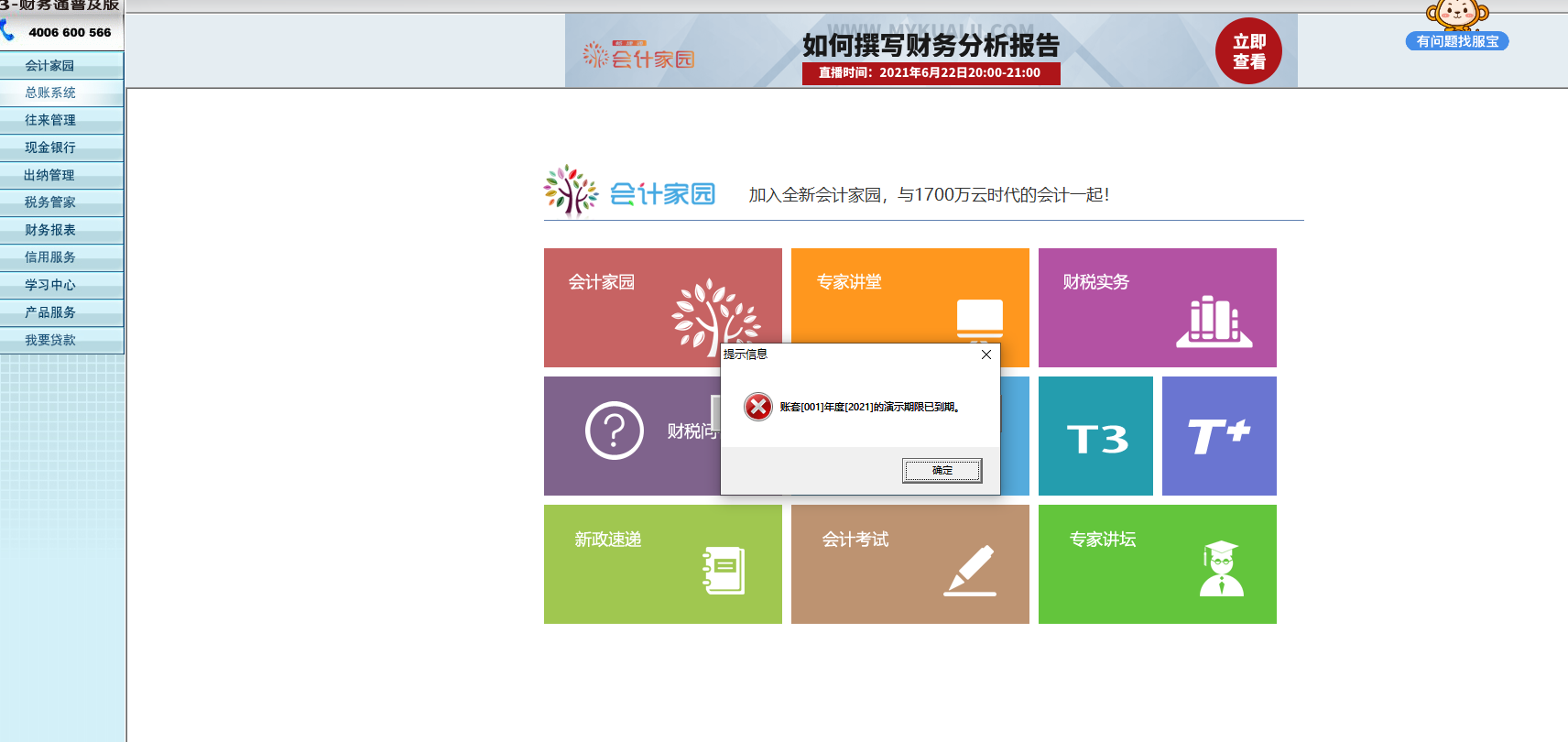Click the 会计家园 tree logo in the page header

pyautogui.click(x=630, y=191)
